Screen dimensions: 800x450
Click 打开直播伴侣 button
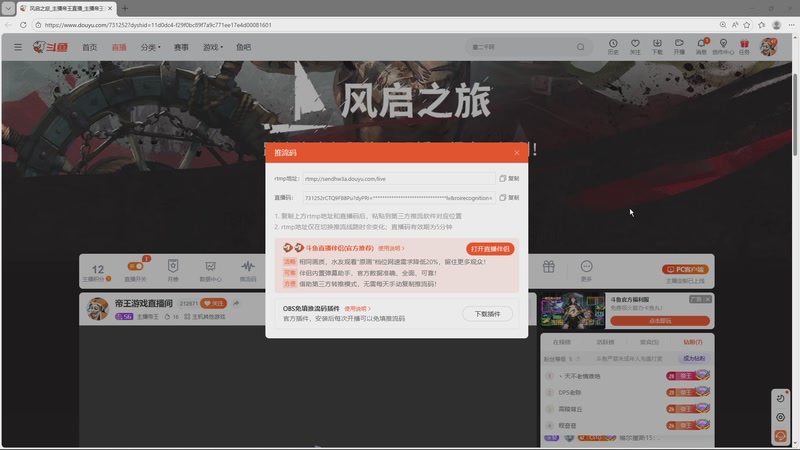[490, 248]
